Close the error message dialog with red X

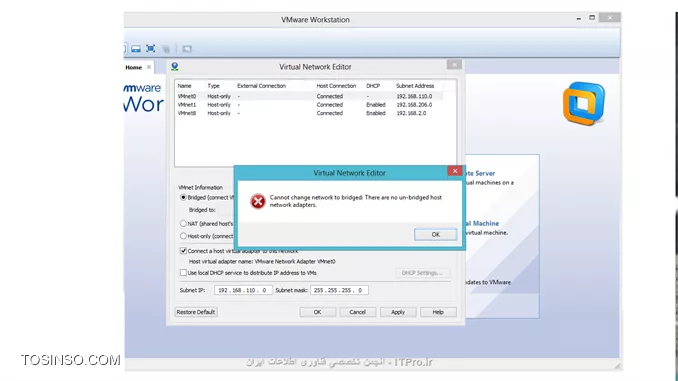point(455,171)
